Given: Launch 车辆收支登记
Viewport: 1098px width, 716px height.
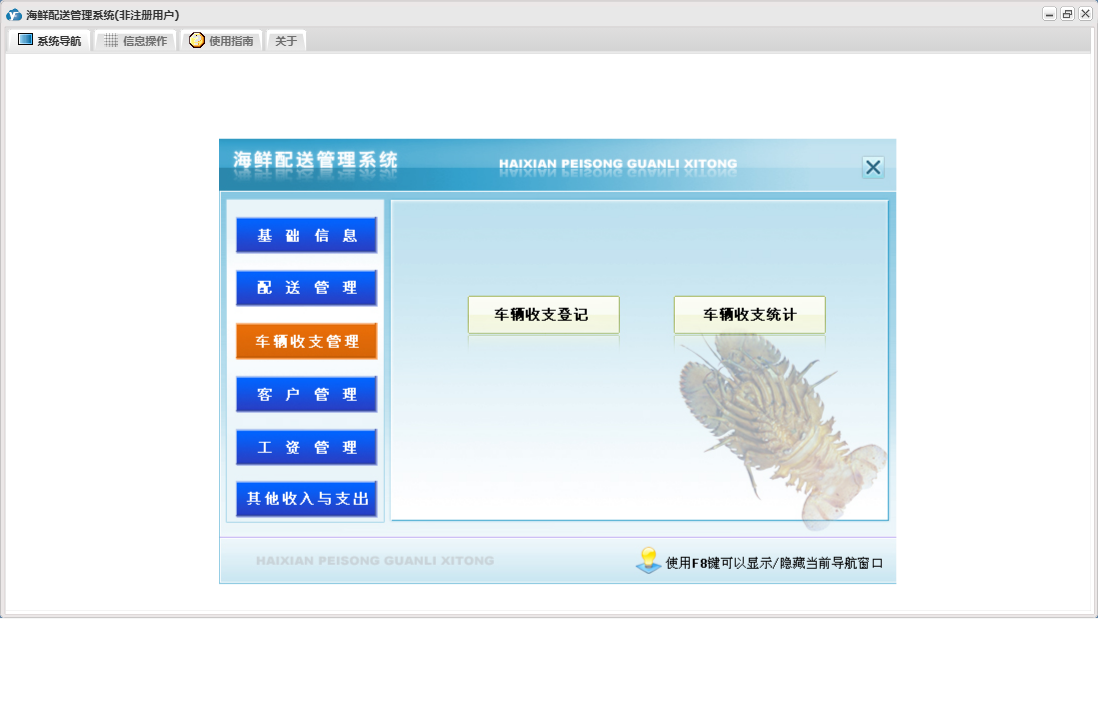Looking at the screenshot, I should 543,315.
